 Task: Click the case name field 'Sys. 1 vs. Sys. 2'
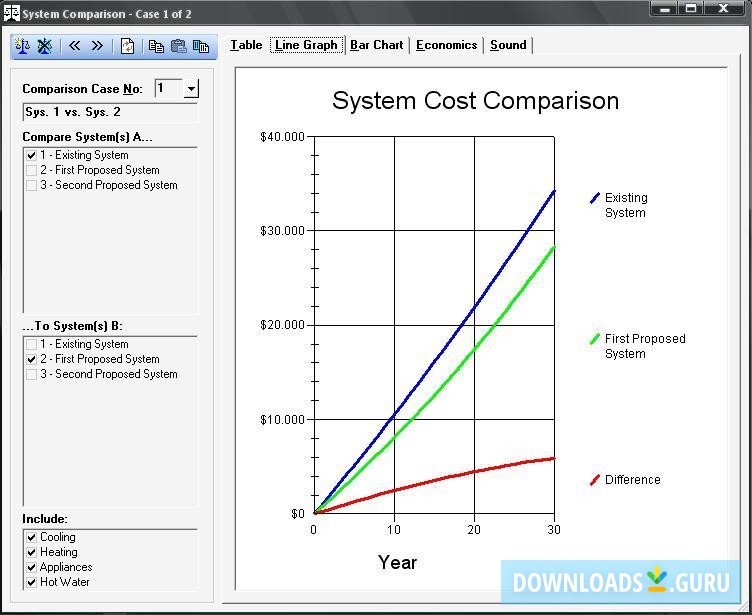pos(110,112)
